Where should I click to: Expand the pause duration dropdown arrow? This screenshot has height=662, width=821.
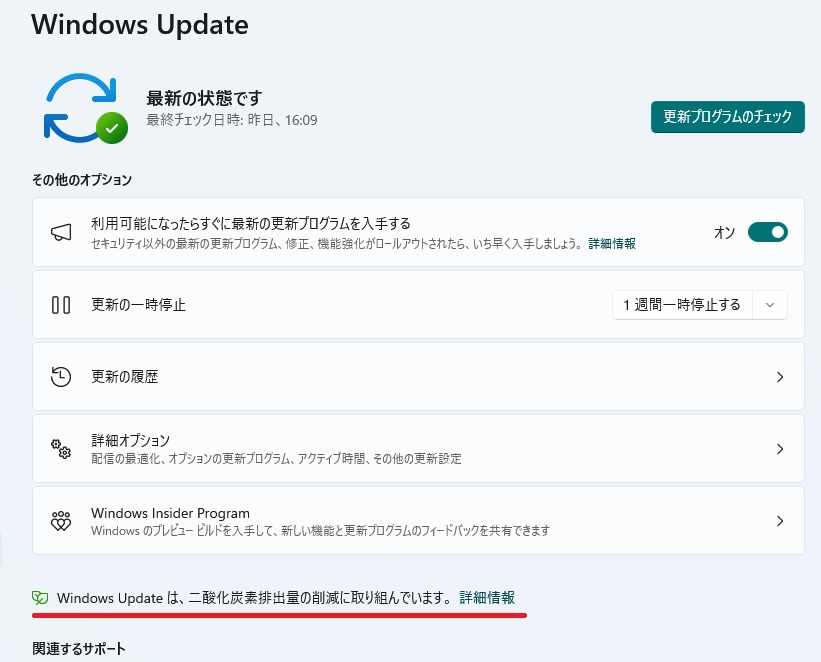click(x=769, y=305)
